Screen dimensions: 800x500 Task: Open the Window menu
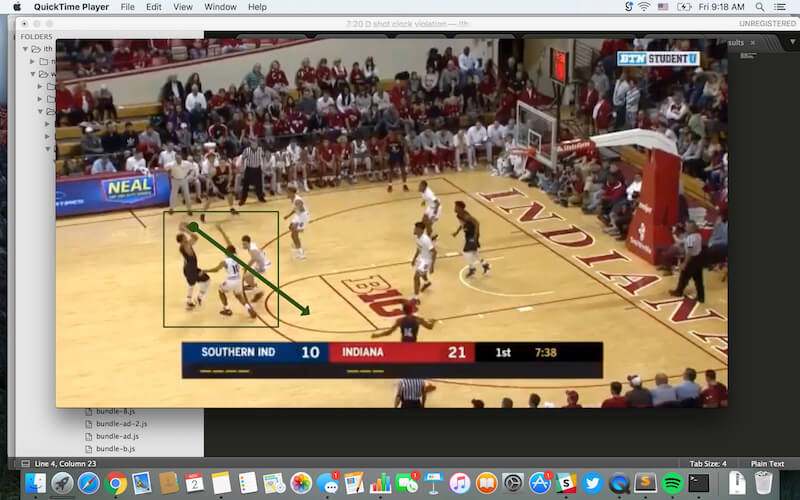(220, 7)
